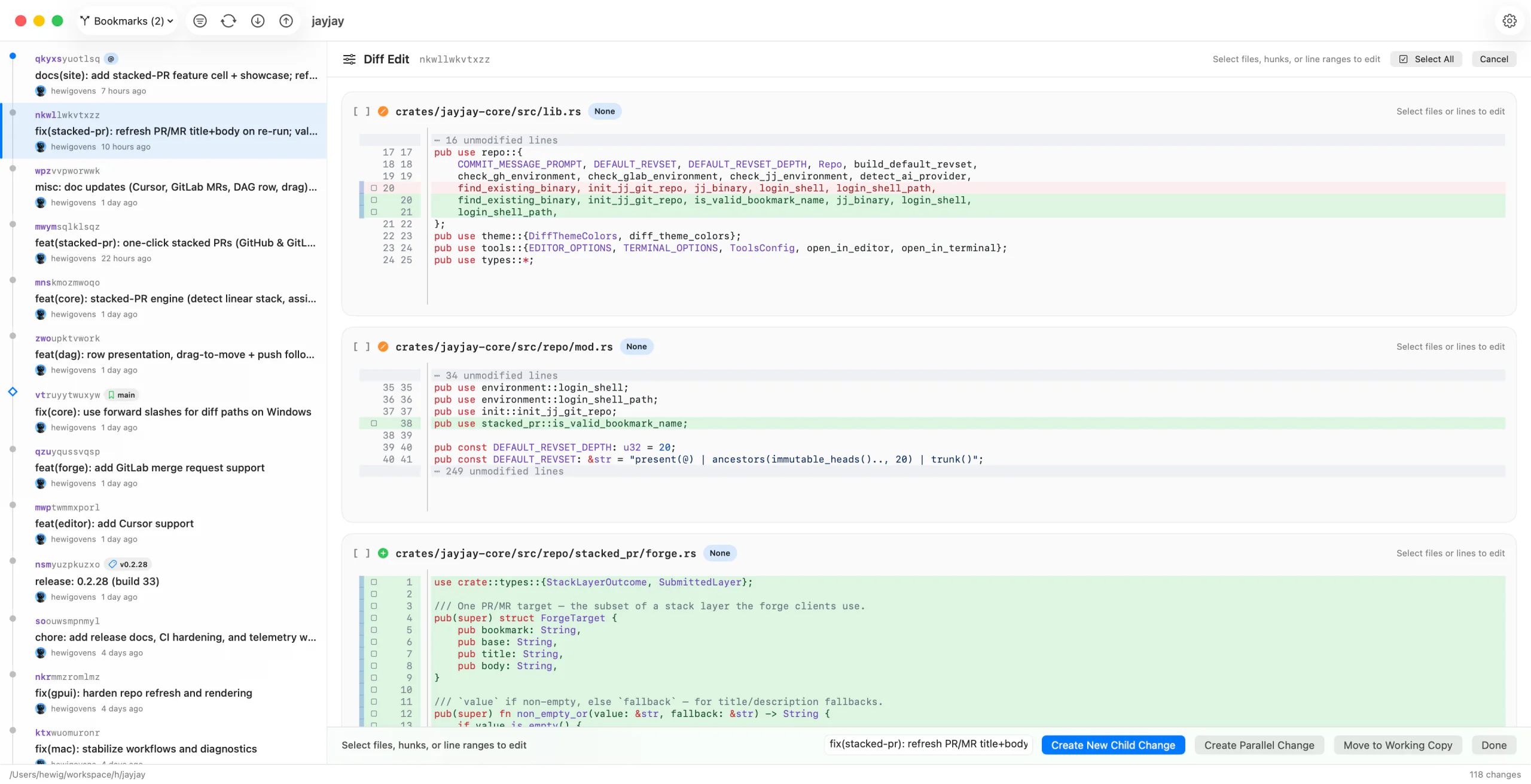Screen dimensions: 1531x784
Task: Select the qzuyqussvqsp GitLab merge request commit
Action: click(164, 467)
